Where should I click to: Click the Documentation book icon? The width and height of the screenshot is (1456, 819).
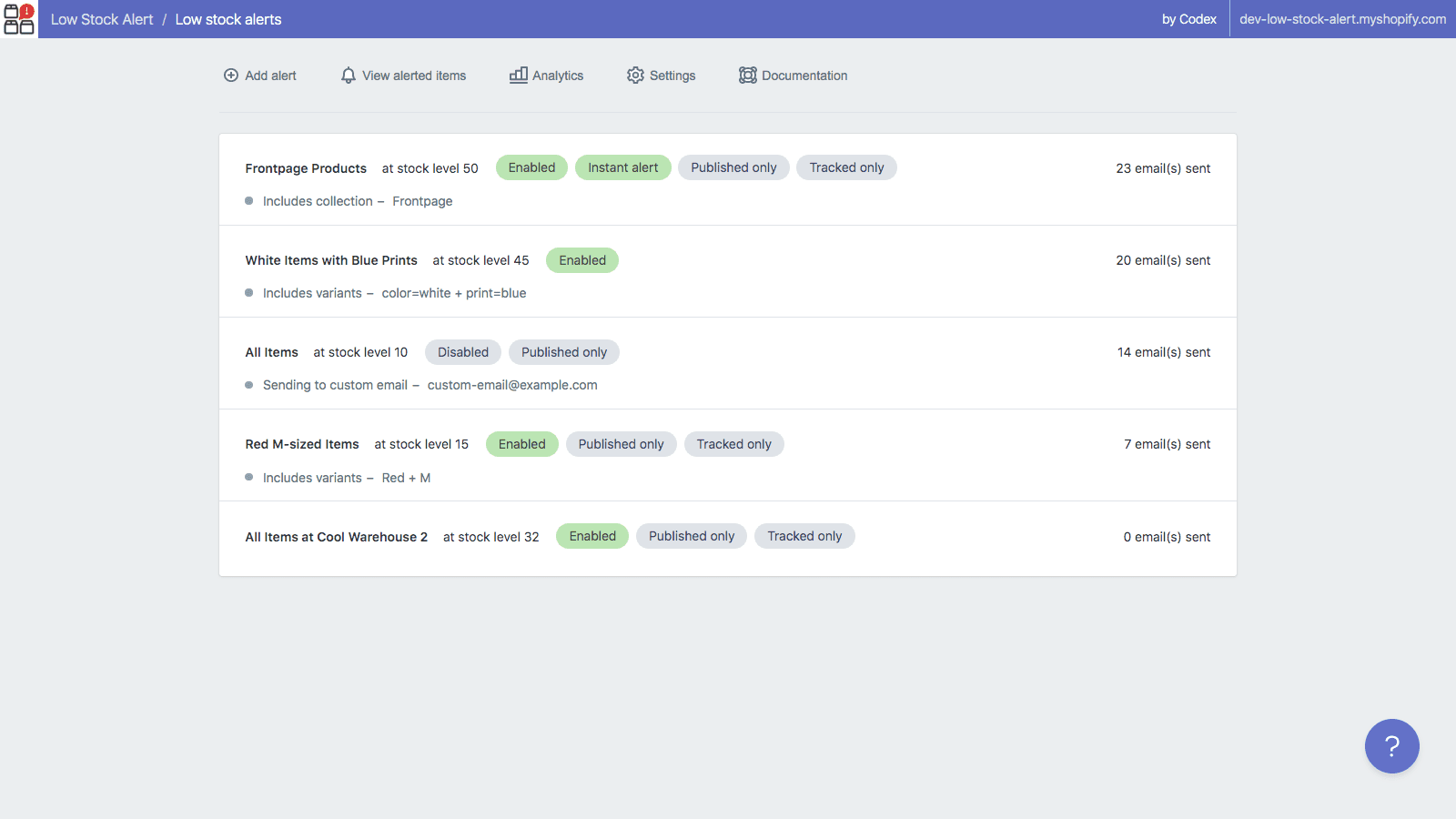pos(747,76)
